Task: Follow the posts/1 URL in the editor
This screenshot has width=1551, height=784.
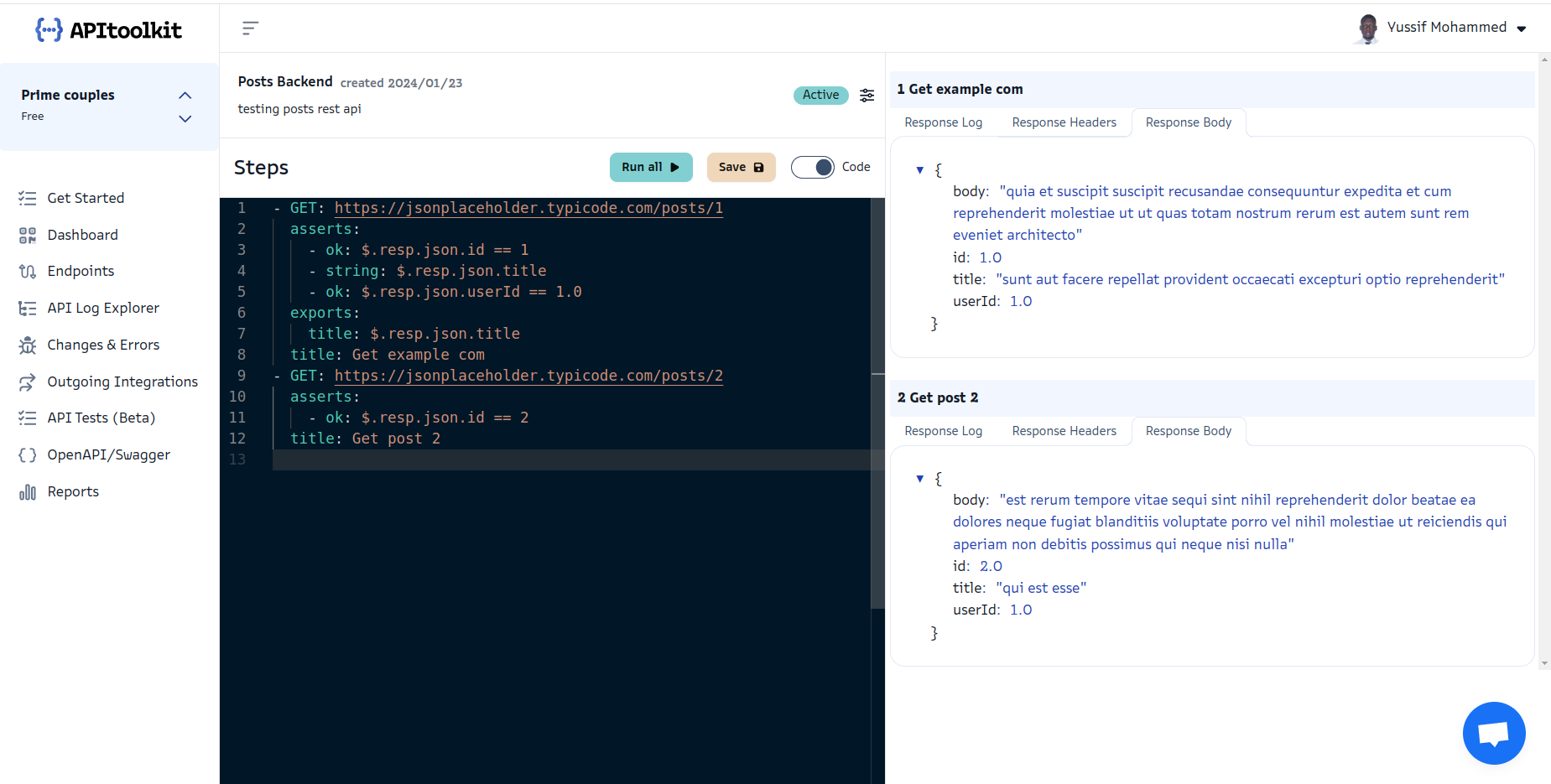Action: coord(528,208)
